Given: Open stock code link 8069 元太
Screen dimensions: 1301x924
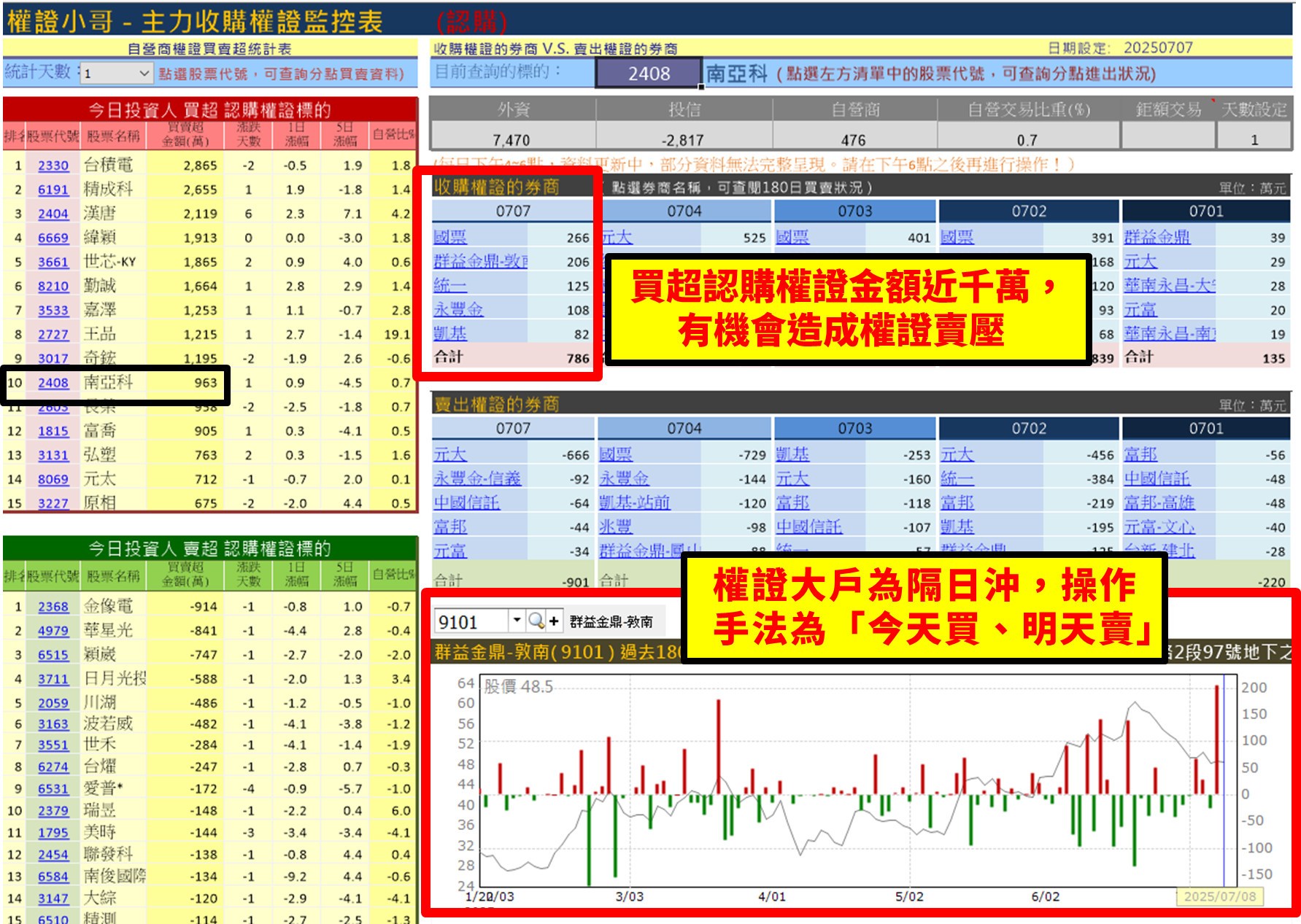Looking at the screenshot, I should (53, 479).
